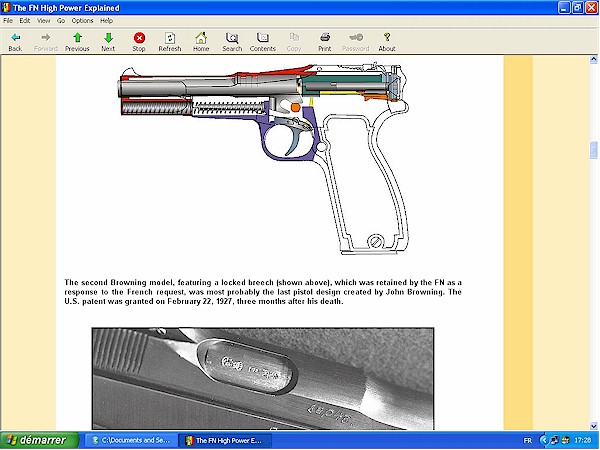The width and height of the screenshot is (600, 450).
Task: Click the paragraph starting 'The second Browning model'
Action: (x=263, y=292)
